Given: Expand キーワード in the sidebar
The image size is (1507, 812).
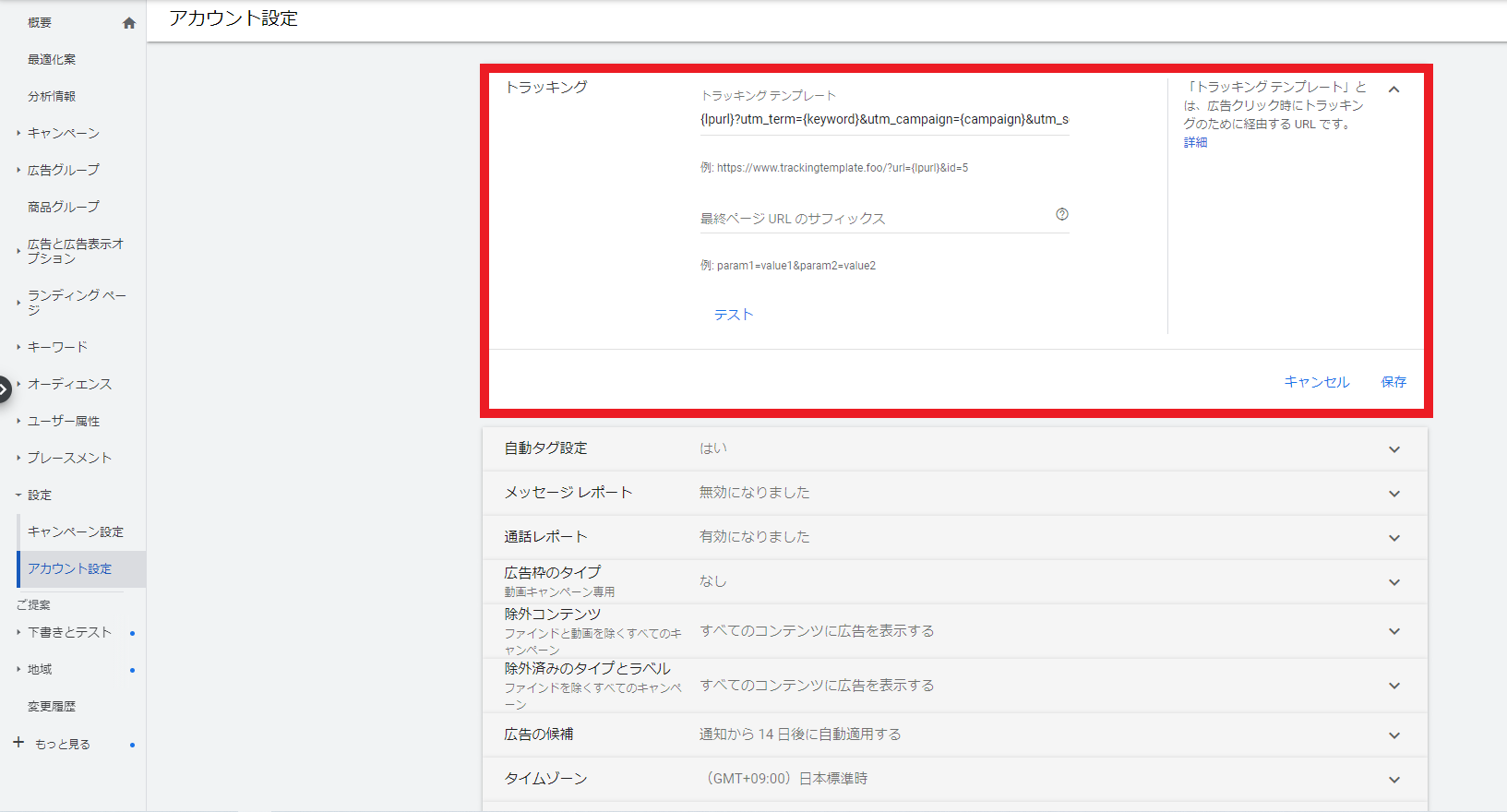Looking at the screenshot, I should [x=57, y=347].
